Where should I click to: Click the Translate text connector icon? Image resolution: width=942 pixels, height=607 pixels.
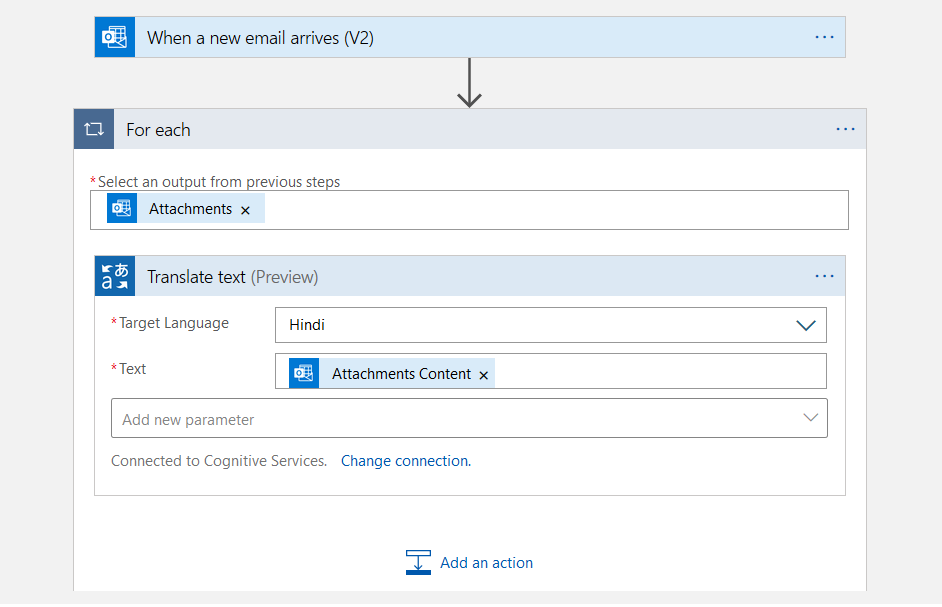(x=115, y=276)
